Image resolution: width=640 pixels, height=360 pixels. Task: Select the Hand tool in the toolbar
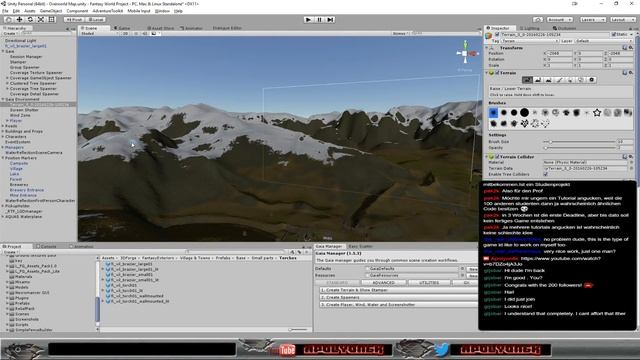(9, 20)
